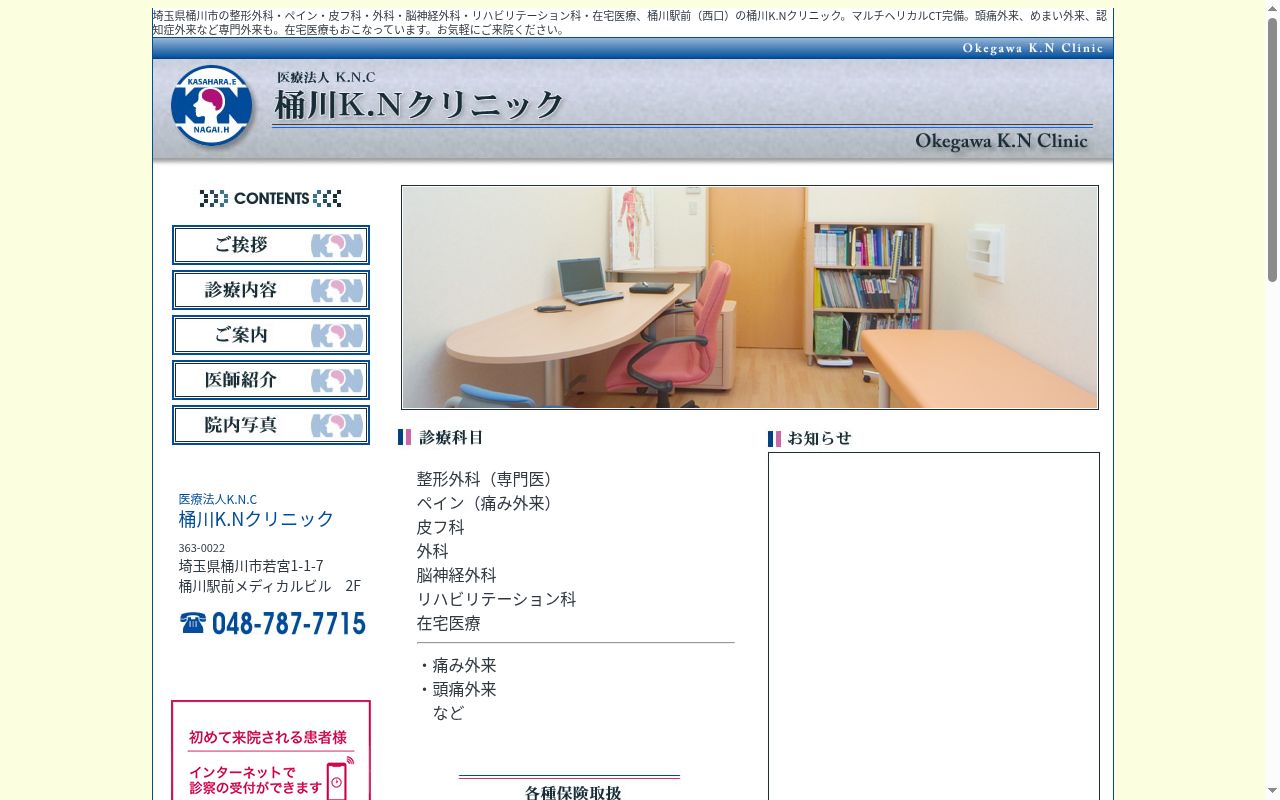Screen dimensions: 1280x800
Task: Click the リハビリテーション科 text
Action: coord(497,599)
